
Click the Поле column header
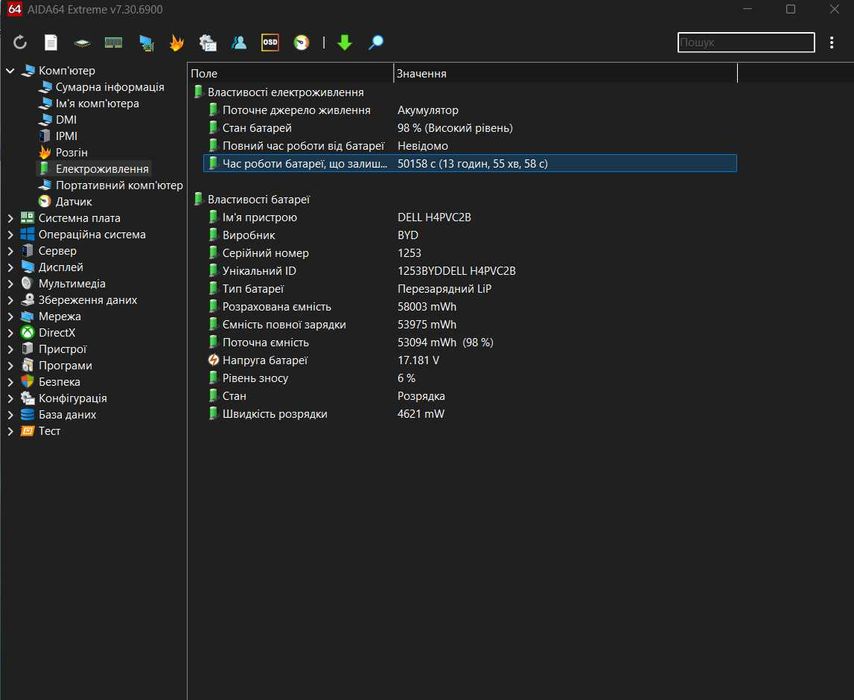290,74
